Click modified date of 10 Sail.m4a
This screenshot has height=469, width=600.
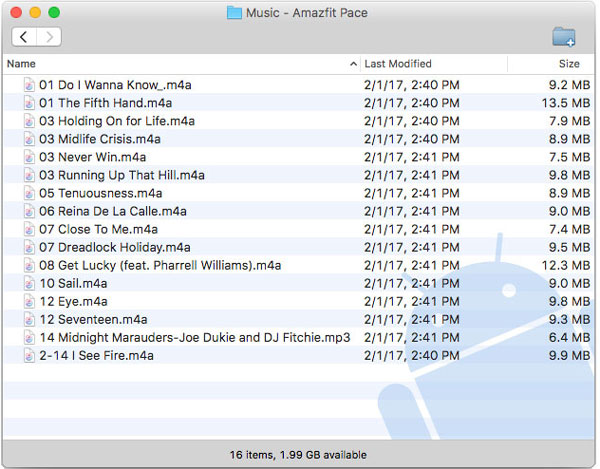point(412,283)
